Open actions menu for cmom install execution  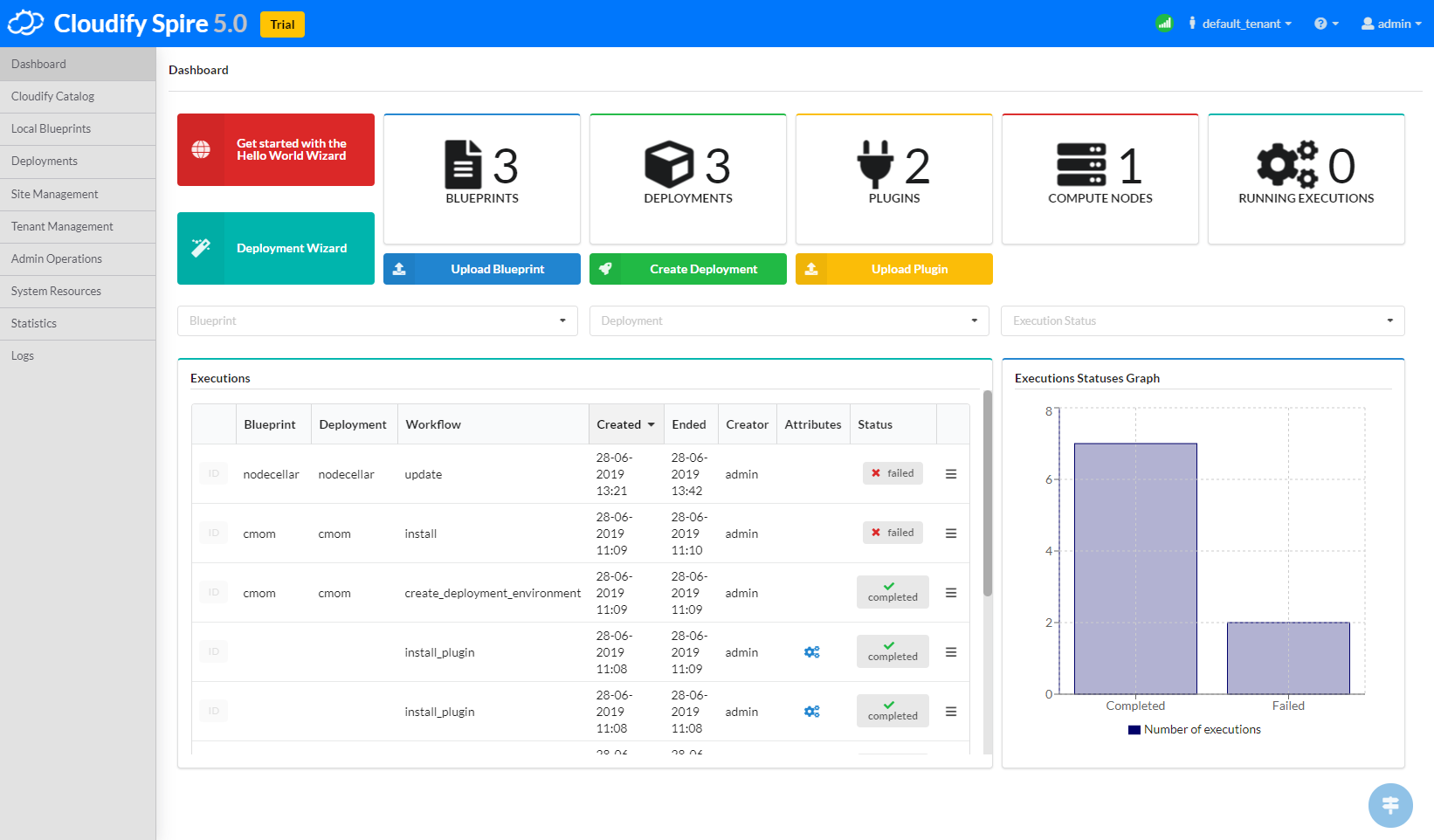point(951,534)
